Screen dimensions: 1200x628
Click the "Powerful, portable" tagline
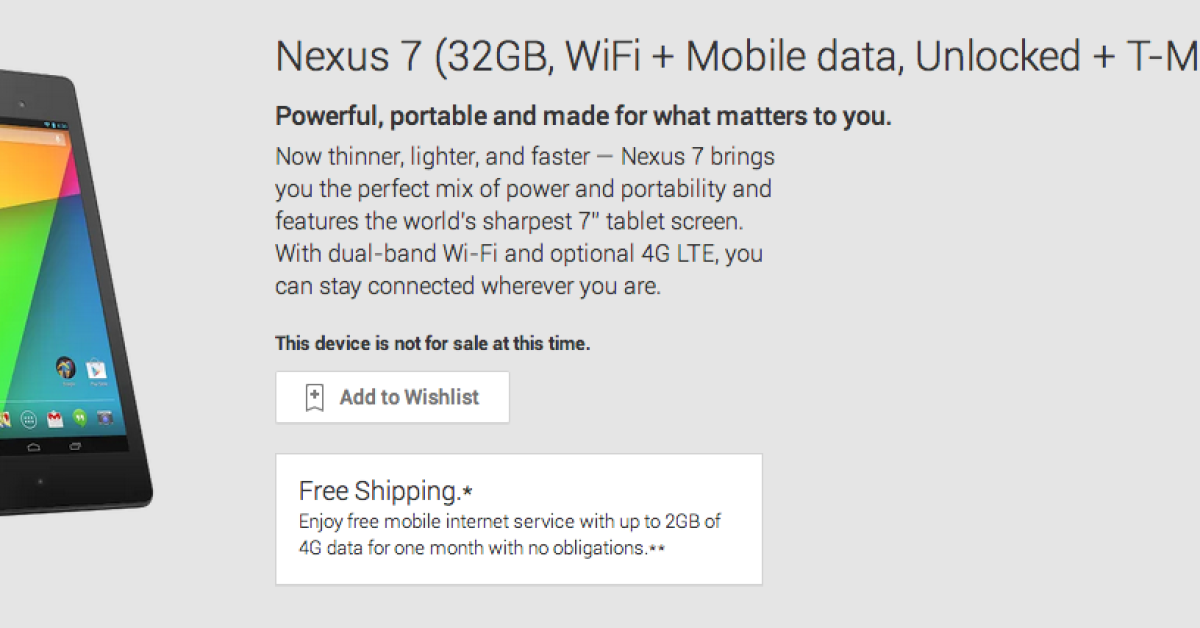click(x=583, y=117)
